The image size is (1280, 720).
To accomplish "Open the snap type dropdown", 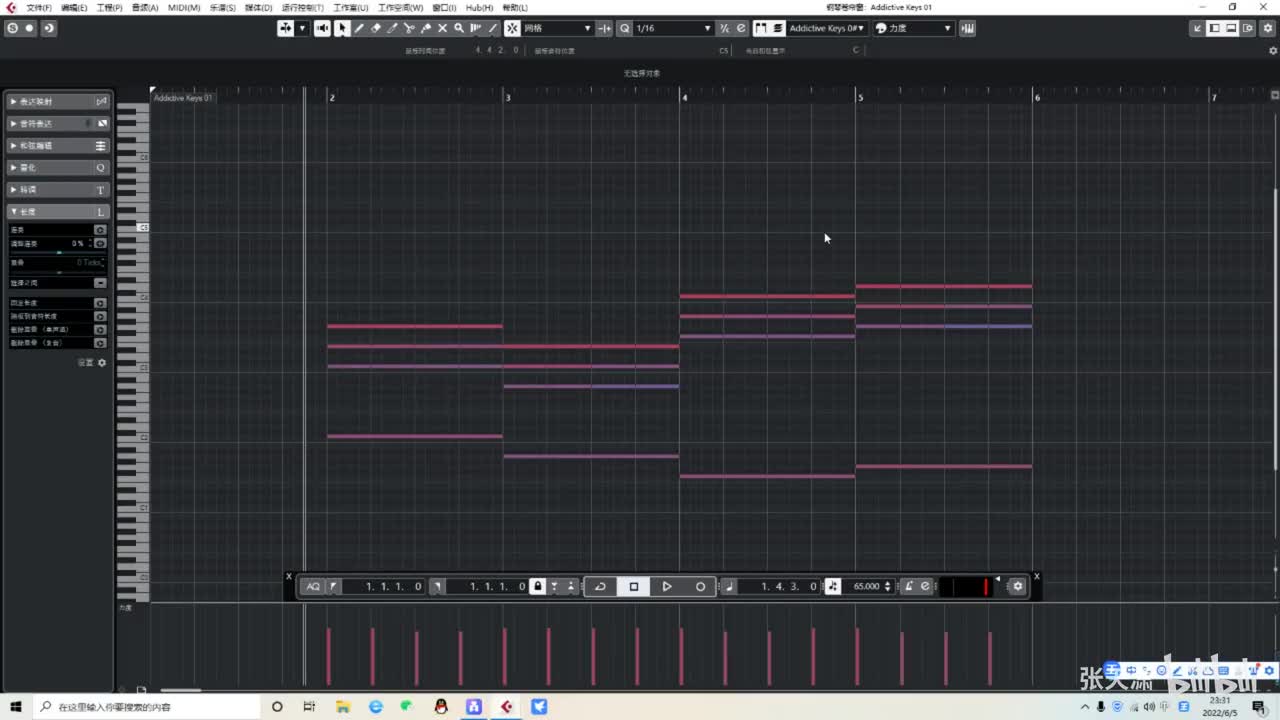I will pos(558,28).
